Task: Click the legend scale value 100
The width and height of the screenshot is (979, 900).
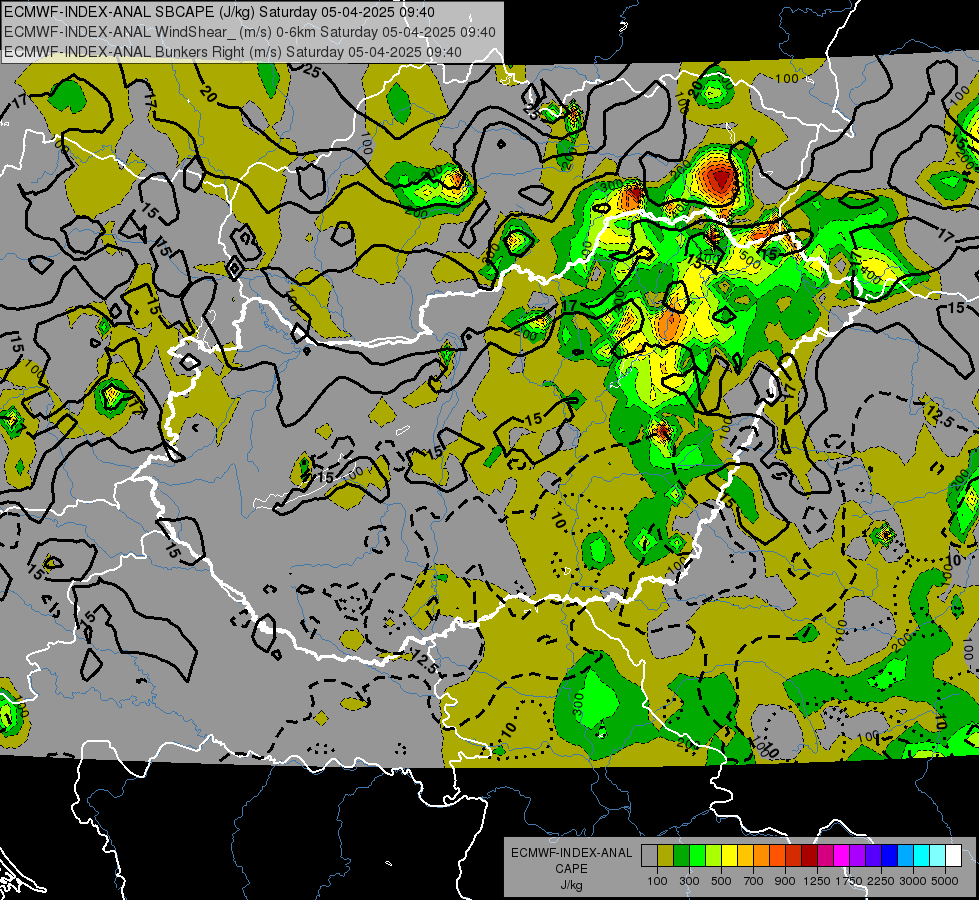Action: tap(657, 881)
